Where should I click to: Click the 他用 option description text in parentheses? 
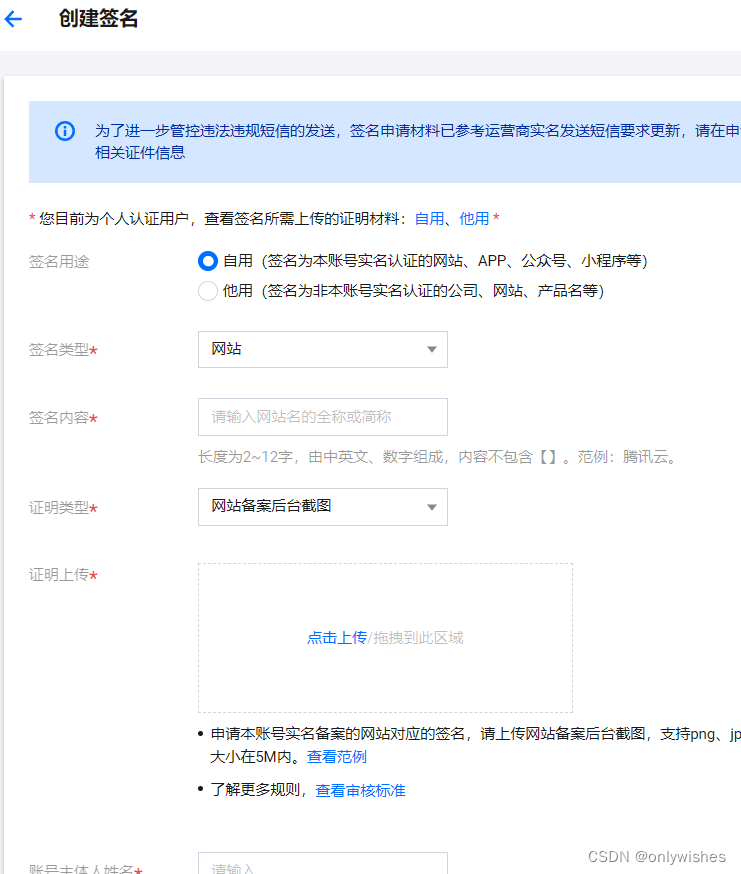433,291
